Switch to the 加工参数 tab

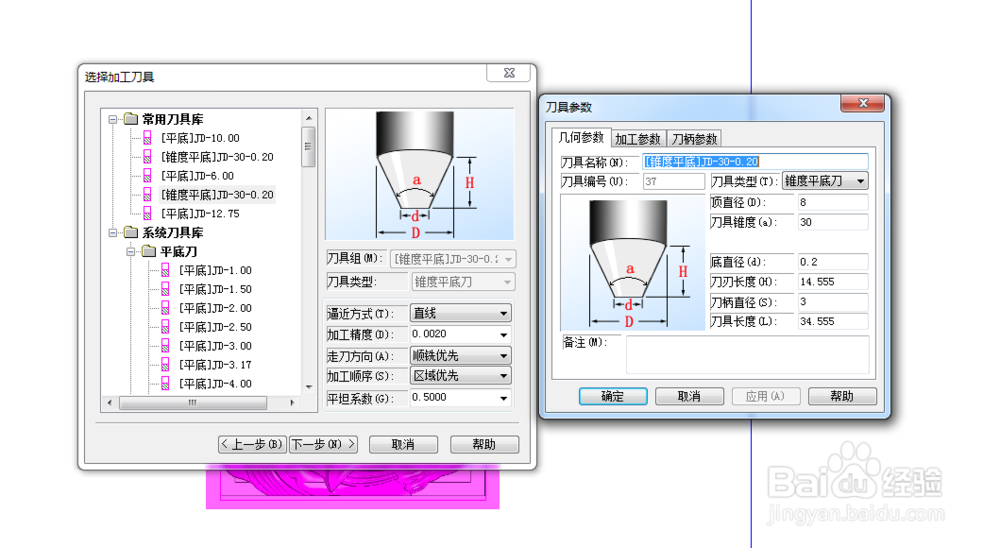(x=638, y=139)
